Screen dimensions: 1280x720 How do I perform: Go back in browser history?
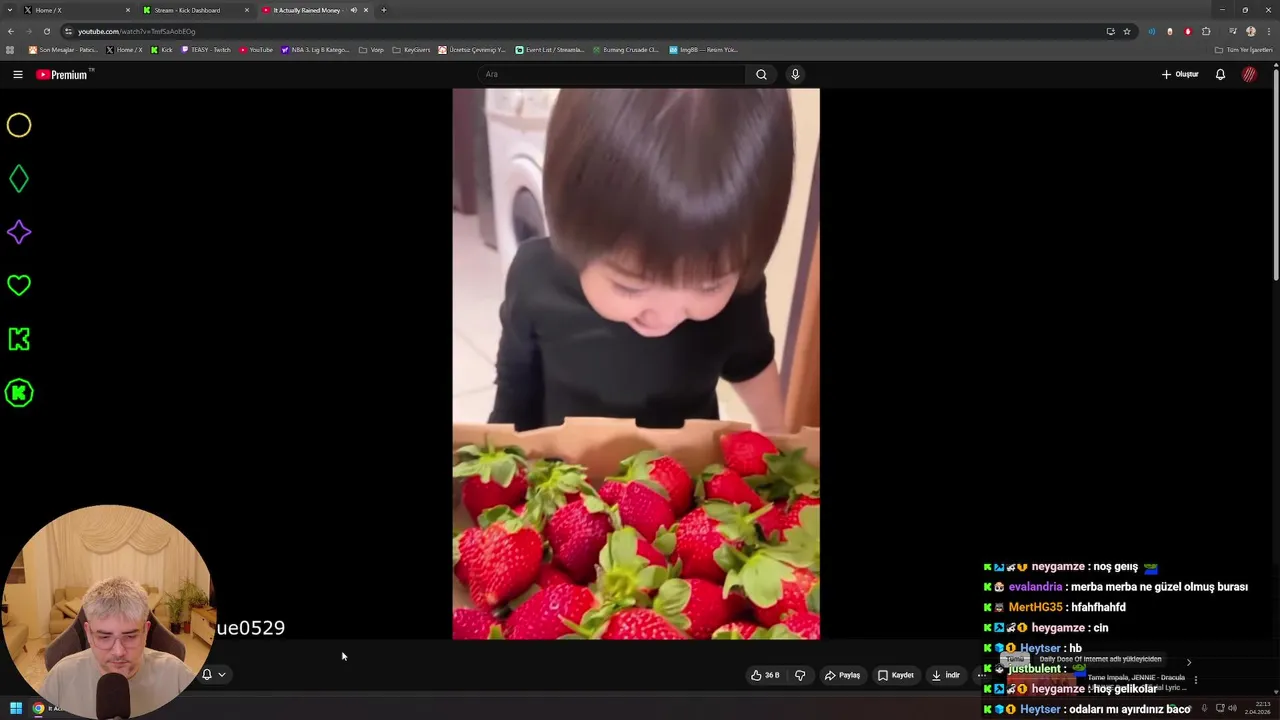(x=10, y=31)
